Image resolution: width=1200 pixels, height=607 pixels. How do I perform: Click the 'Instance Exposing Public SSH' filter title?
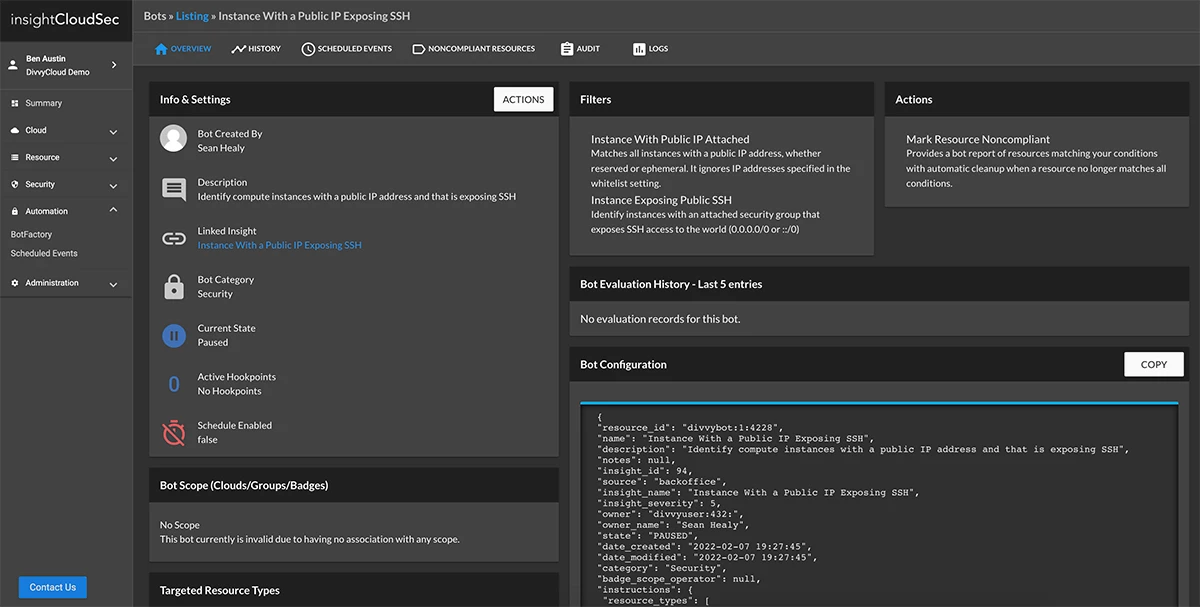(x=661, y=200)
